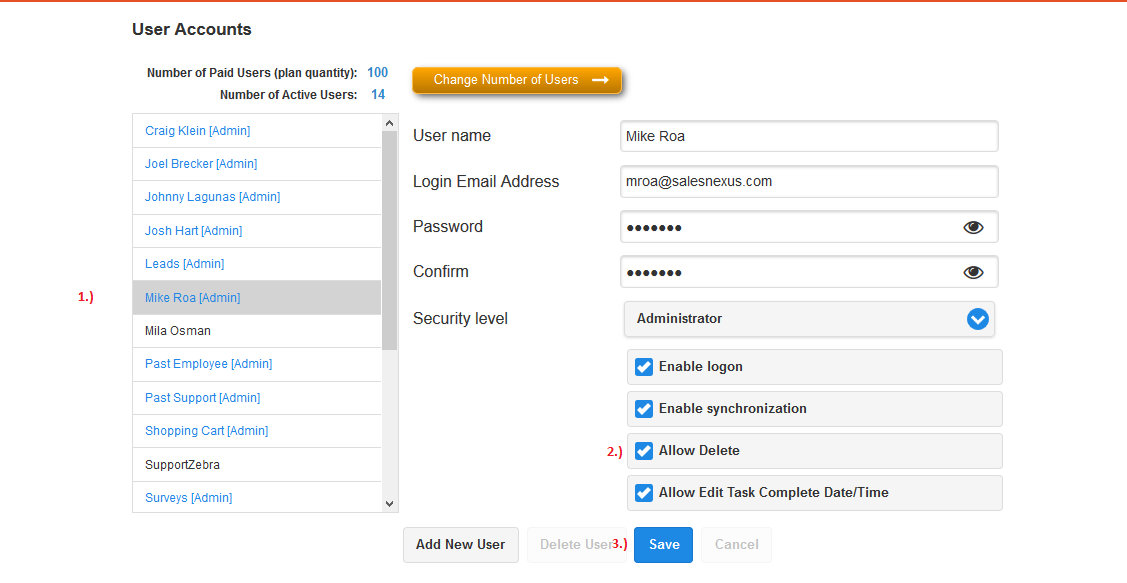Select Craig Klein [Admin] from user list

(197, 131)
